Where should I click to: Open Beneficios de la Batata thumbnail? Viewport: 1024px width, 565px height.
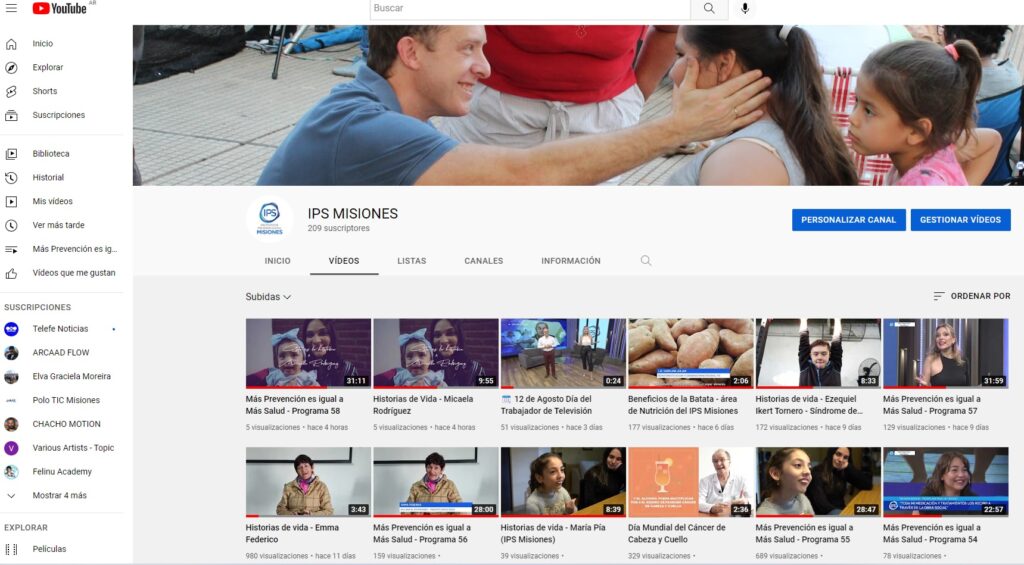[691, 353]
